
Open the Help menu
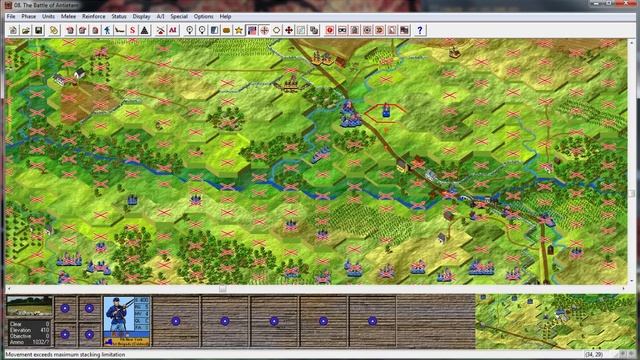coord(225,16)
